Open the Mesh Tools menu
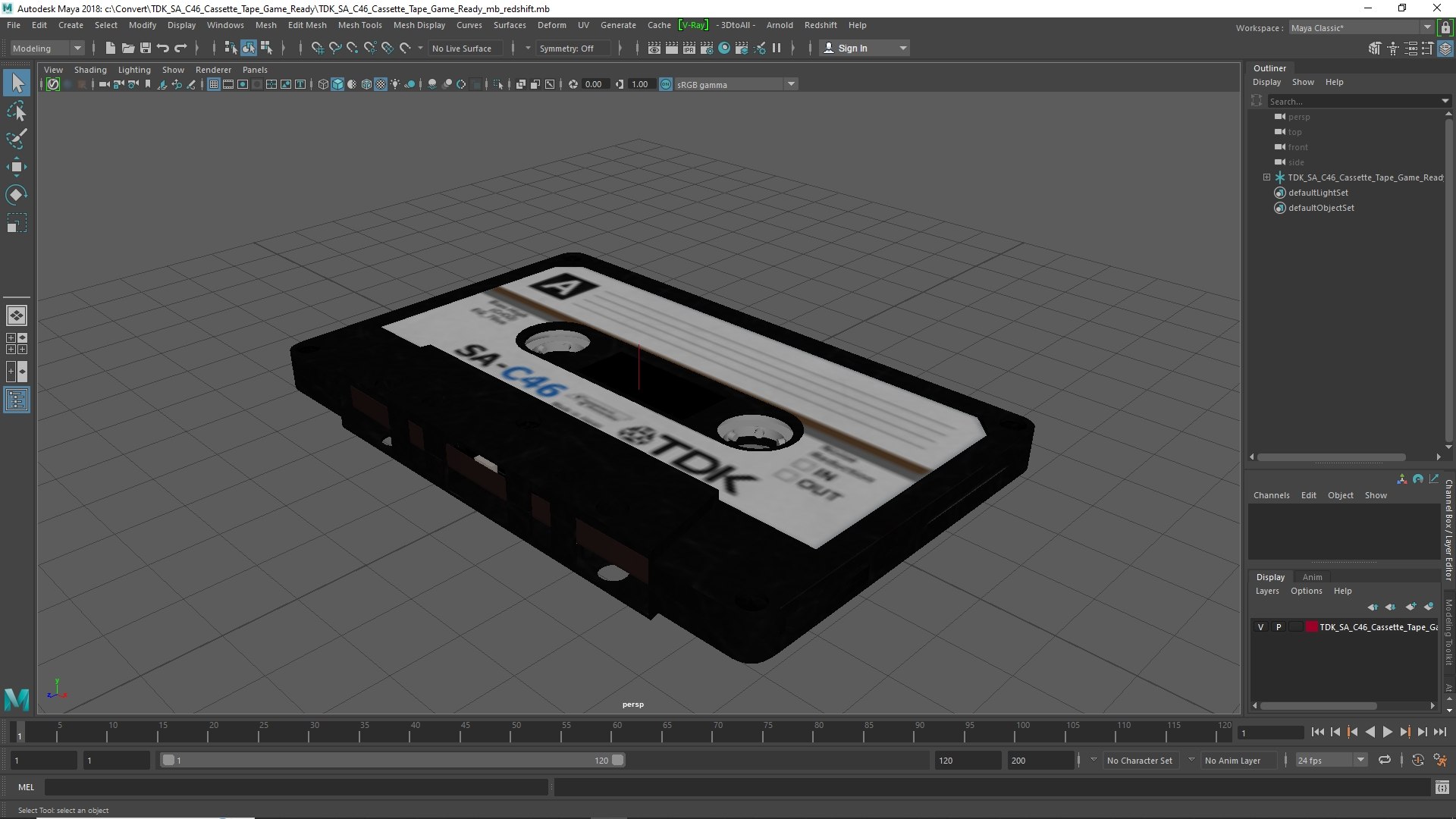The image size is (1456, 819). coord(359,25)
